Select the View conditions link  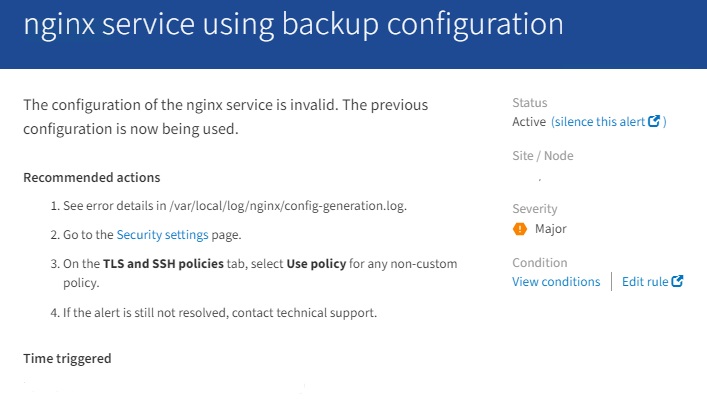(x=556, y=282)
